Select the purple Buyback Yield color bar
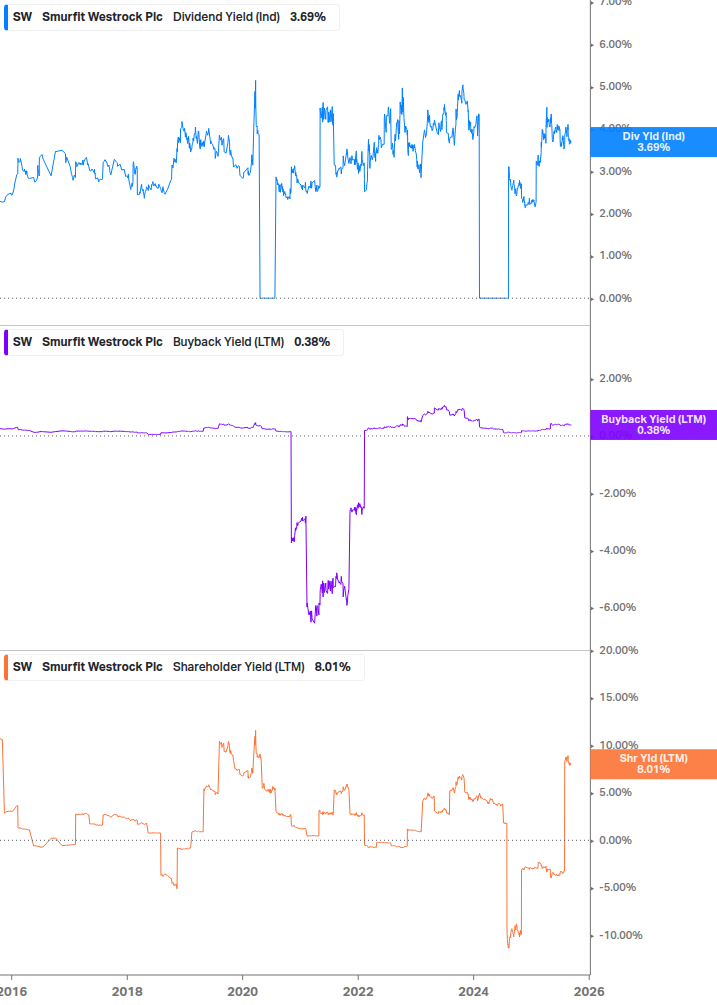 (6, 342)
